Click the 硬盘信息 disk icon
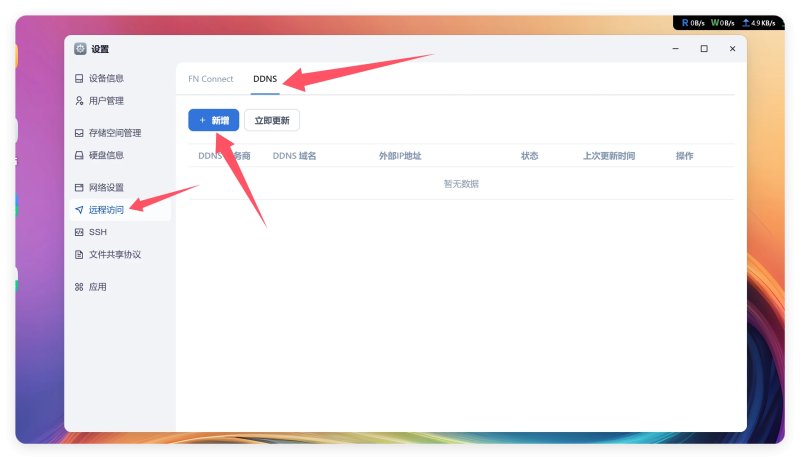800x459 pixels. (x=79, y=155)
